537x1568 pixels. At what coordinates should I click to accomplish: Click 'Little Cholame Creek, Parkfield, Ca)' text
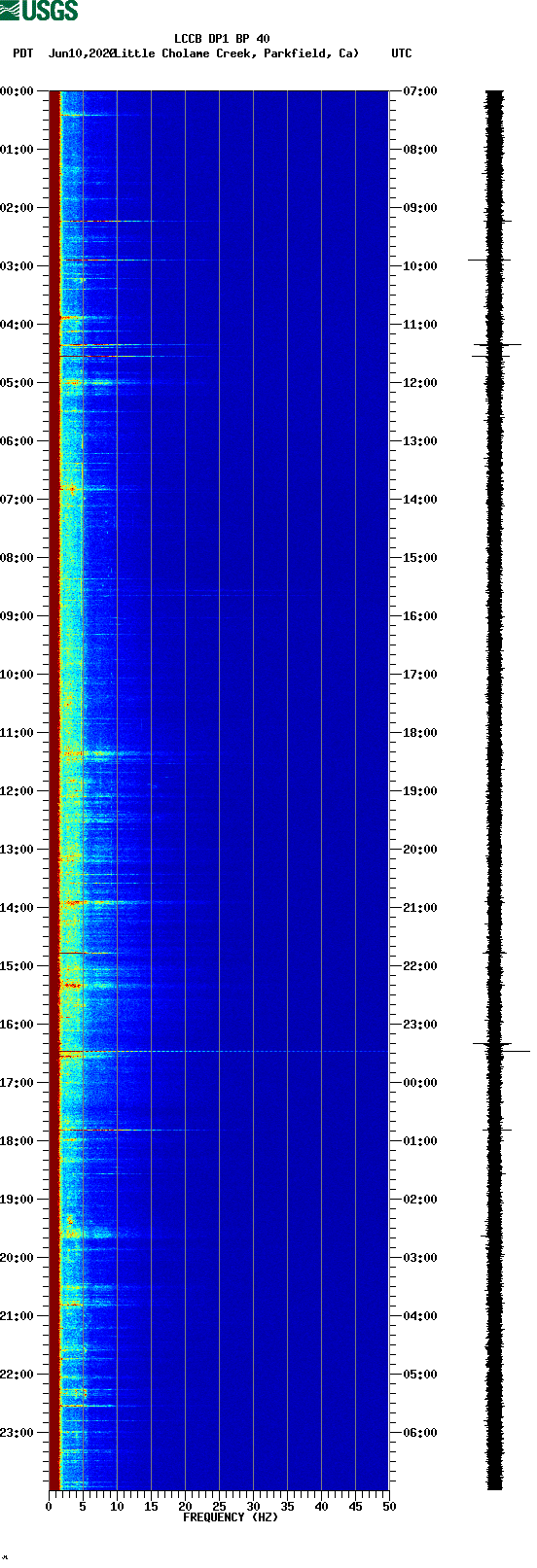click(x=236, y=53)
